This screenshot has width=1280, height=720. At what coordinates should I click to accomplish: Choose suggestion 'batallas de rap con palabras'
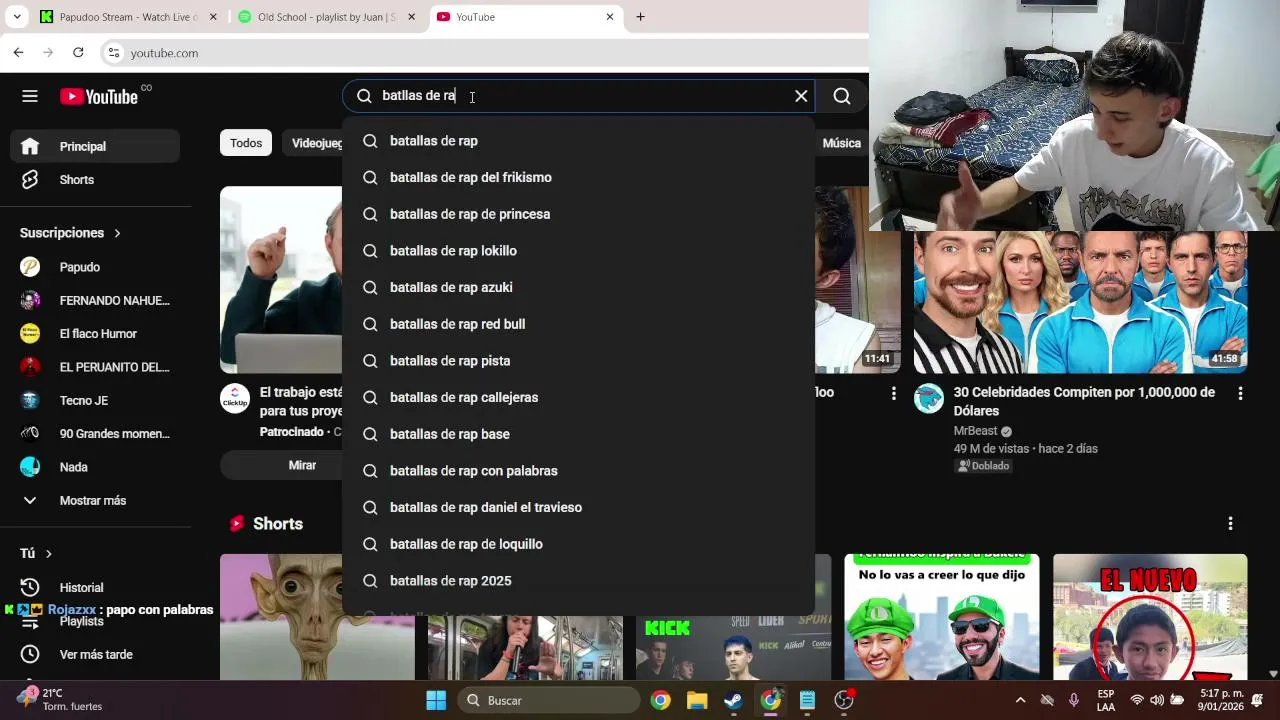click(578, 471)
